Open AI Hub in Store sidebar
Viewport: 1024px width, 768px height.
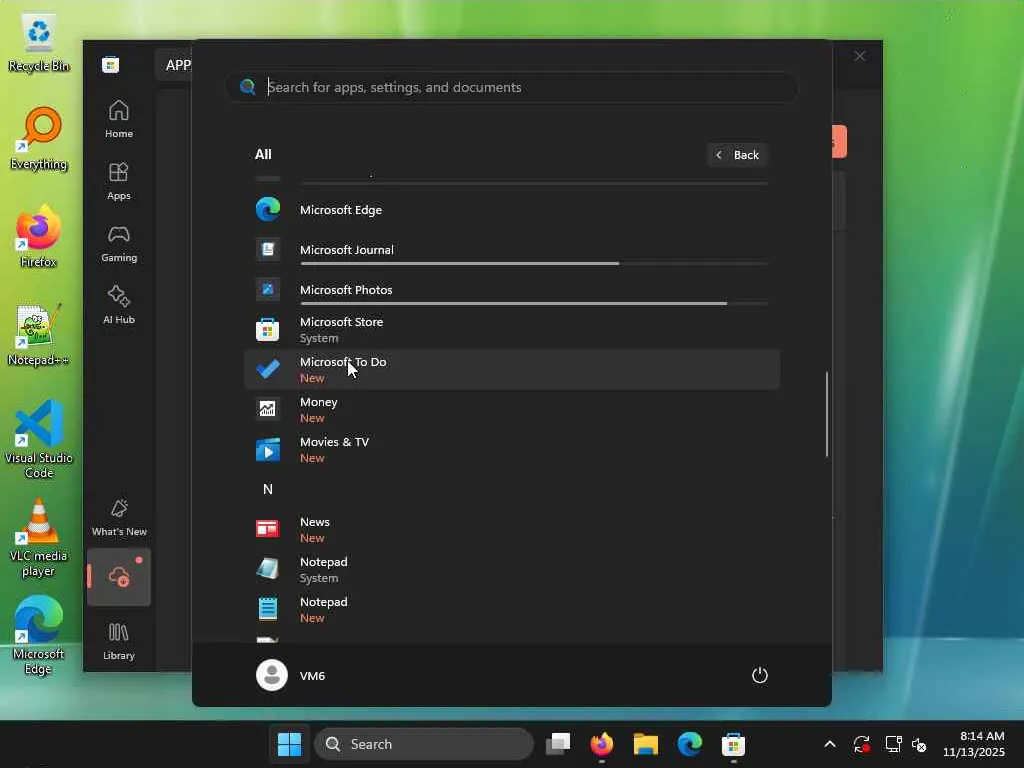119,305
